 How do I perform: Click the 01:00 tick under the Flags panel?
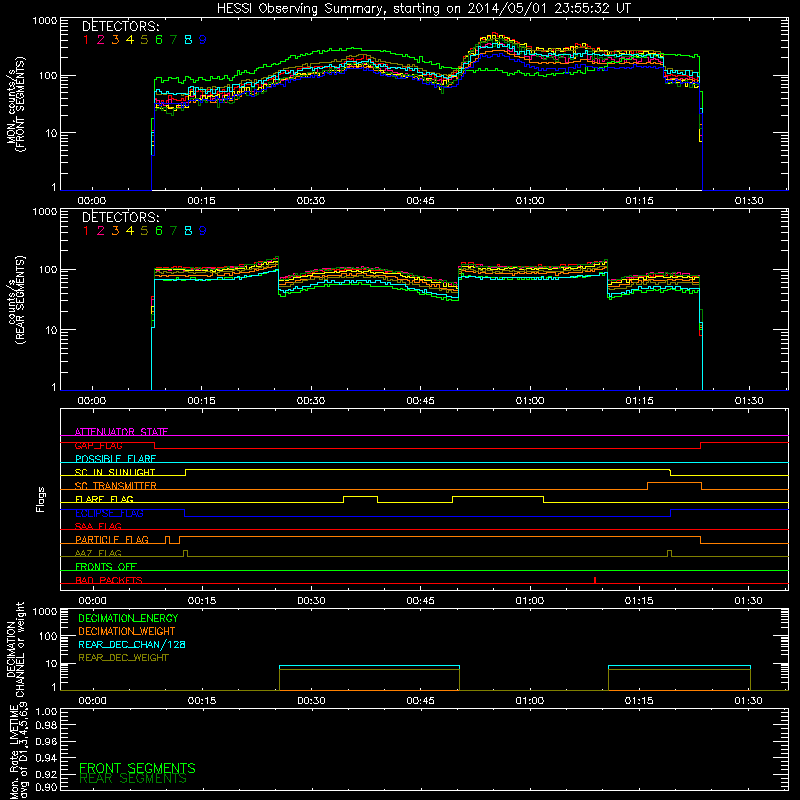click(530, 601)
